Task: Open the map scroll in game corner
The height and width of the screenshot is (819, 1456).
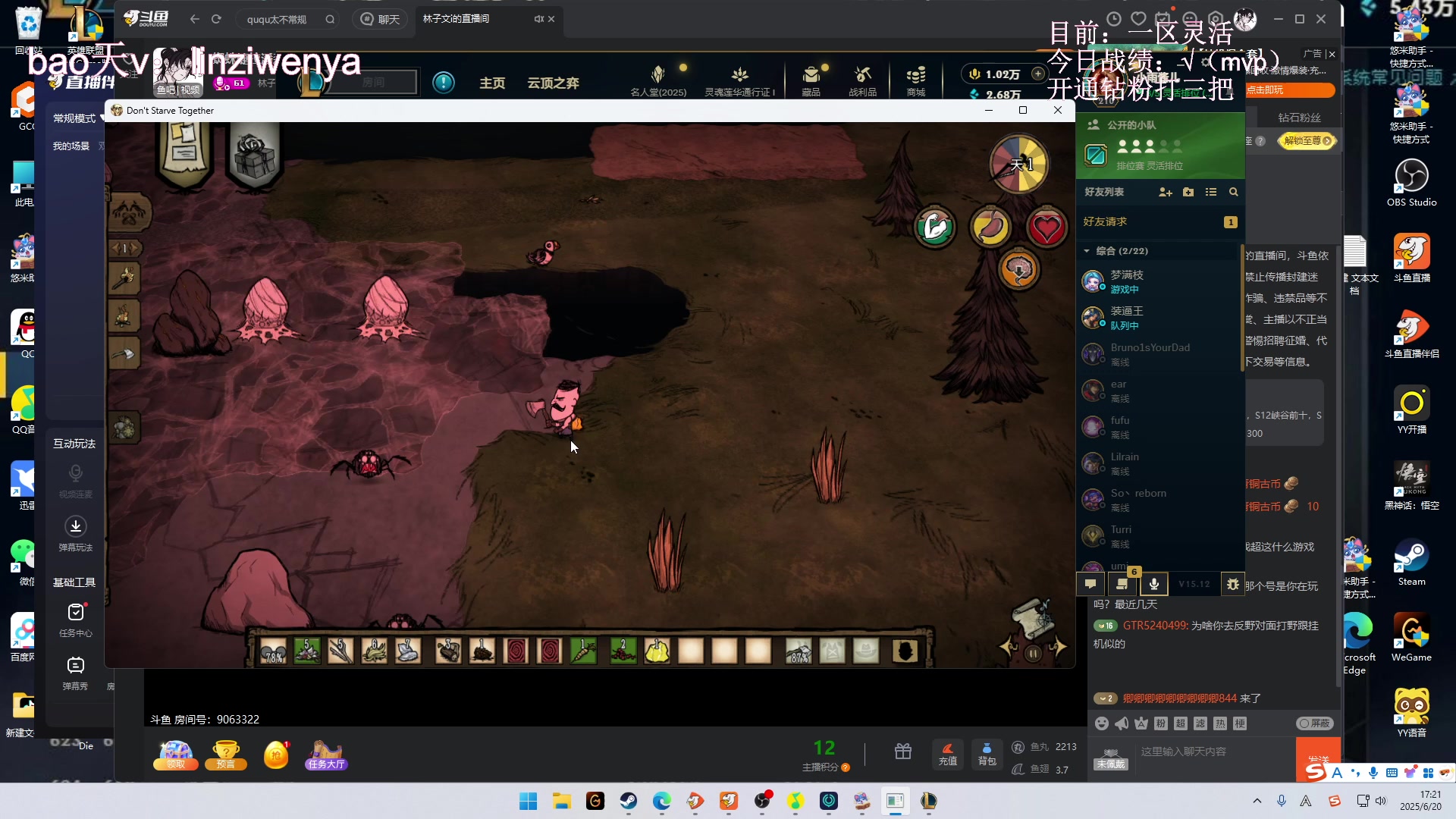Action: pos(1033,619)
